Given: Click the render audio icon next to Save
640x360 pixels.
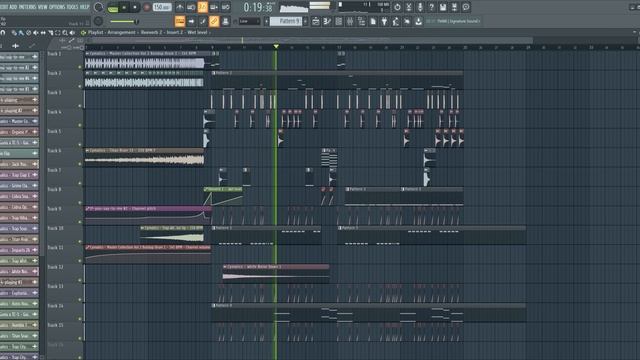Looking at the screenshot, I should point(454,7).
